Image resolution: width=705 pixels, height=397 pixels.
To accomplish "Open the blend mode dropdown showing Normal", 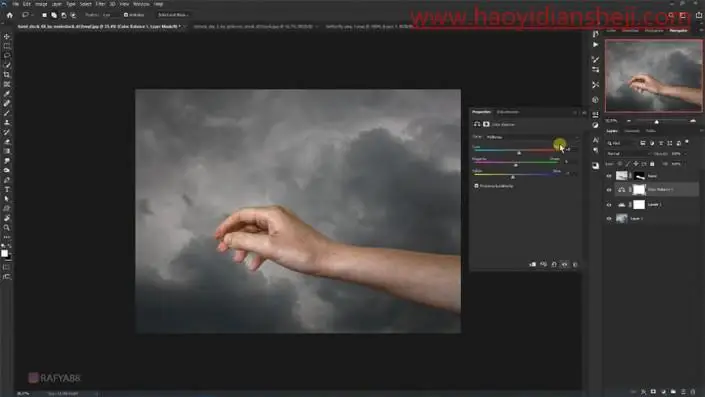I will [628, 154].
